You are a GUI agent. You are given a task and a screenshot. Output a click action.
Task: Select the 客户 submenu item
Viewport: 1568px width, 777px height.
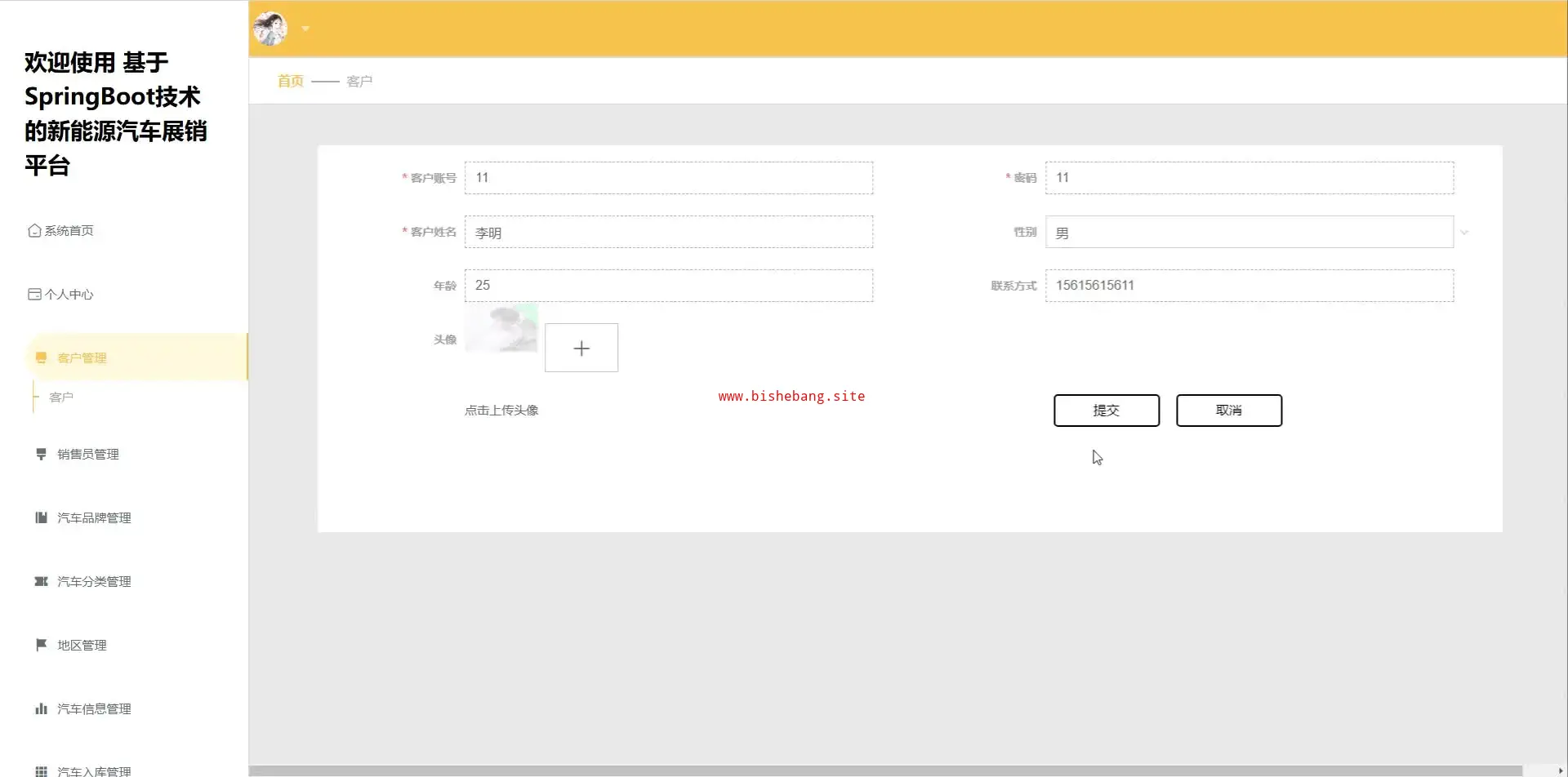[61, 397]
